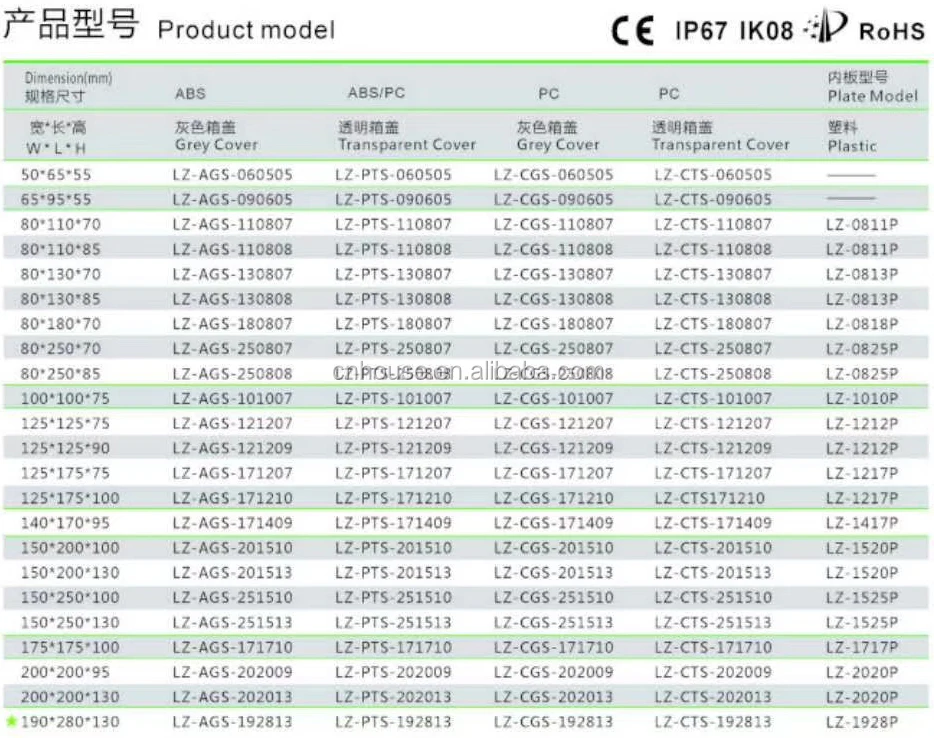Image resolution: width=934 pixels, height=738 pixels.
Task: Select model LZ-CTS-192813
Action: pyautogui.click(x=713, y=722)
